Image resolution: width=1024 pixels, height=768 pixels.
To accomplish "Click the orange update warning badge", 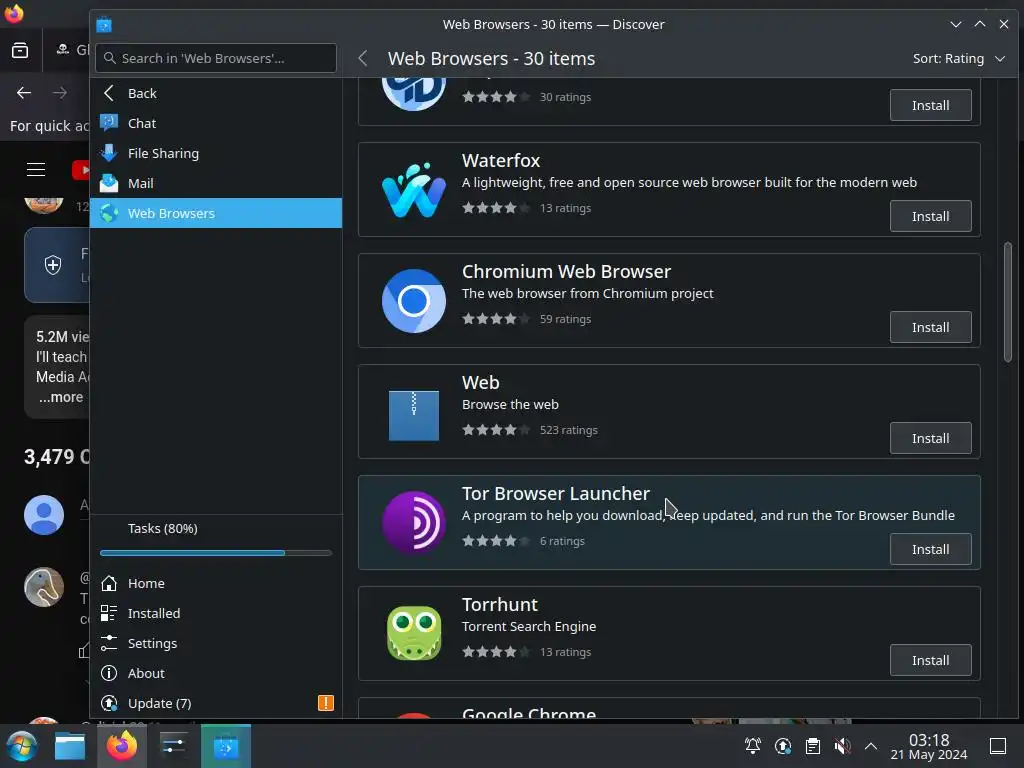I will click(x=326, y=703).
